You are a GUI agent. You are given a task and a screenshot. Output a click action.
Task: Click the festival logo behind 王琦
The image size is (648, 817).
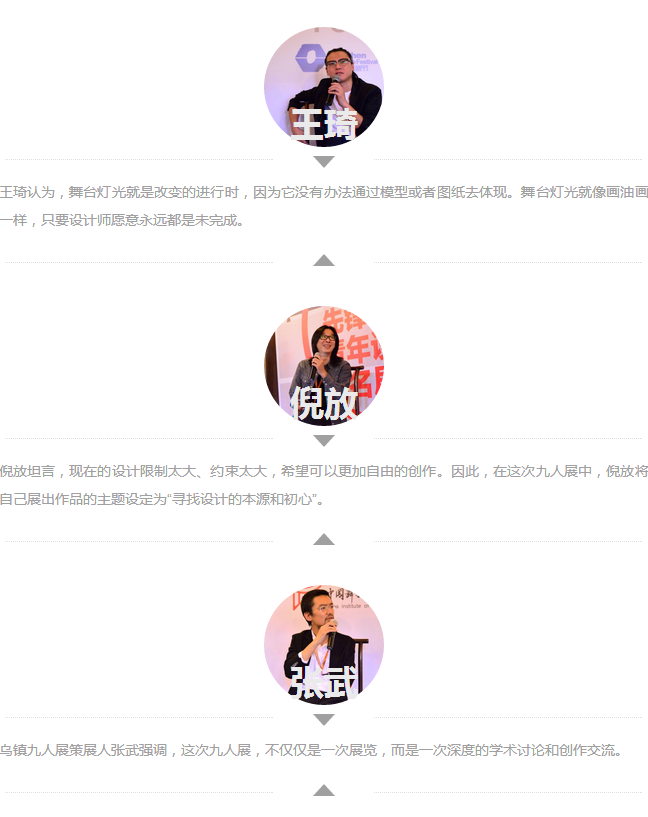coord(310,57)
